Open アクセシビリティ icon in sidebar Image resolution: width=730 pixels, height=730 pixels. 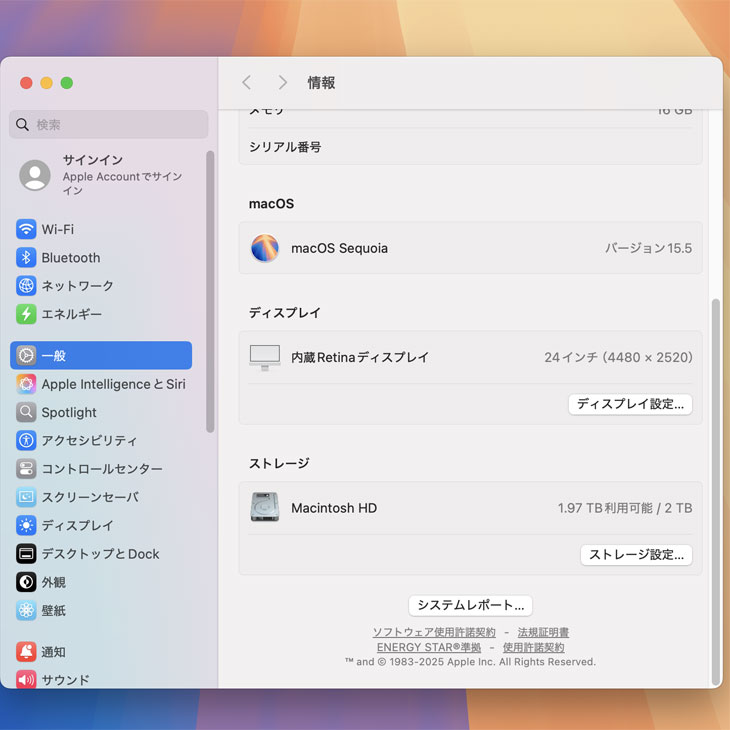coord(26,440)
